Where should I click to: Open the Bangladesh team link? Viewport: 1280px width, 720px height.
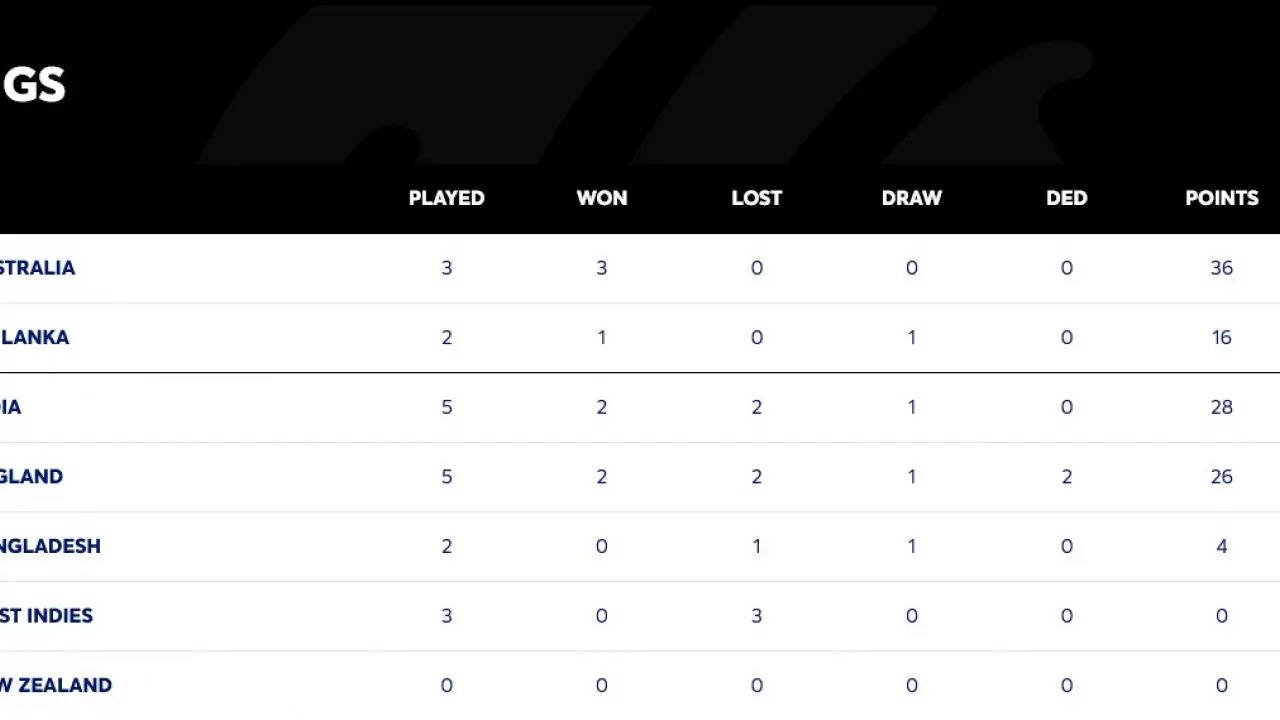[x=50, y=546]
